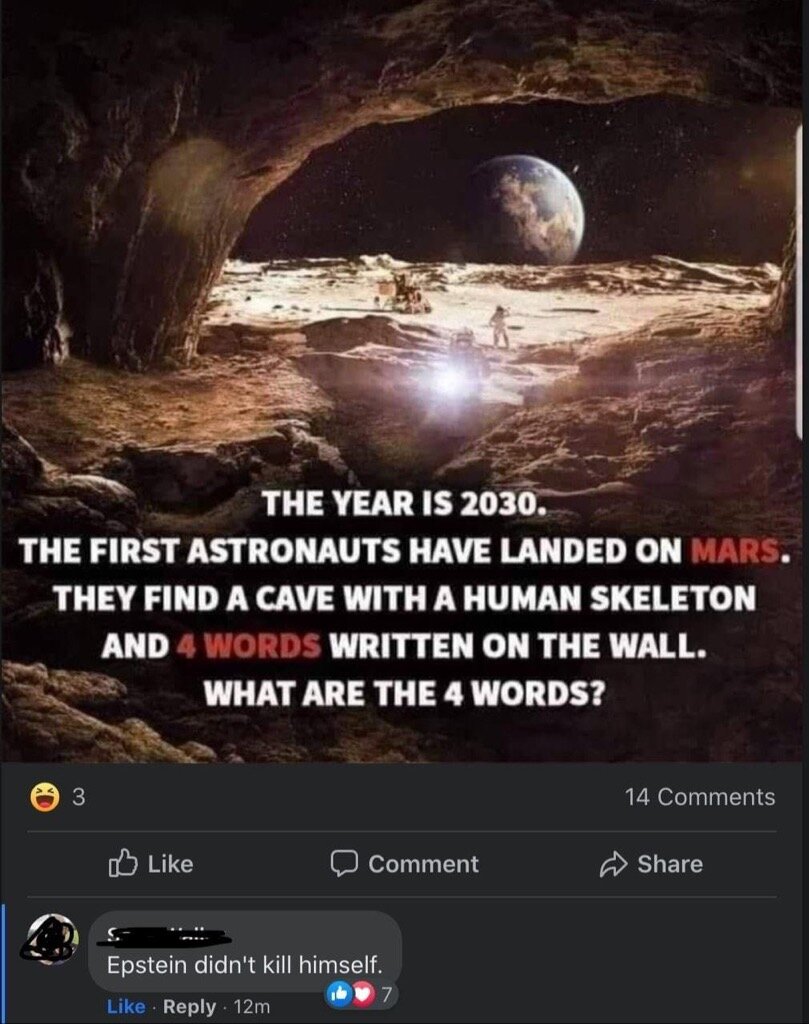Click the Share button label
The height and width of the screenshot is (1024, 809).
point(670,864)
